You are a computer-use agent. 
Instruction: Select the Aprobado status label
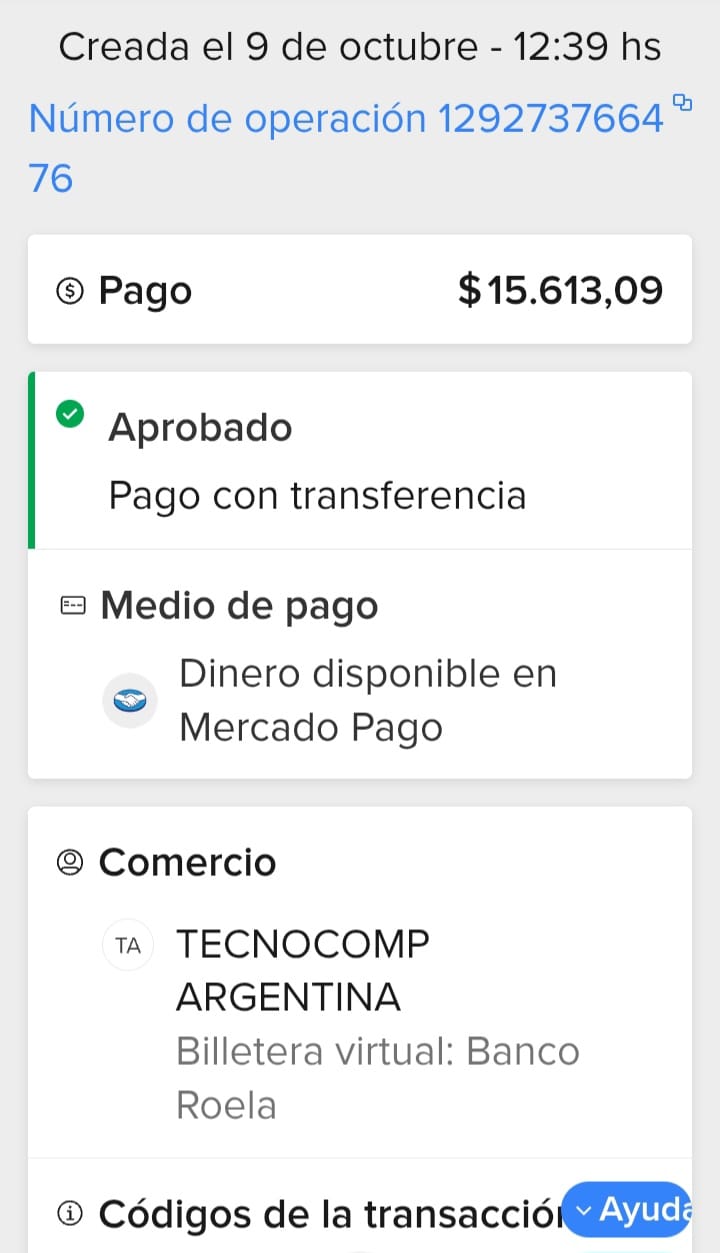[x=200, y=428]
